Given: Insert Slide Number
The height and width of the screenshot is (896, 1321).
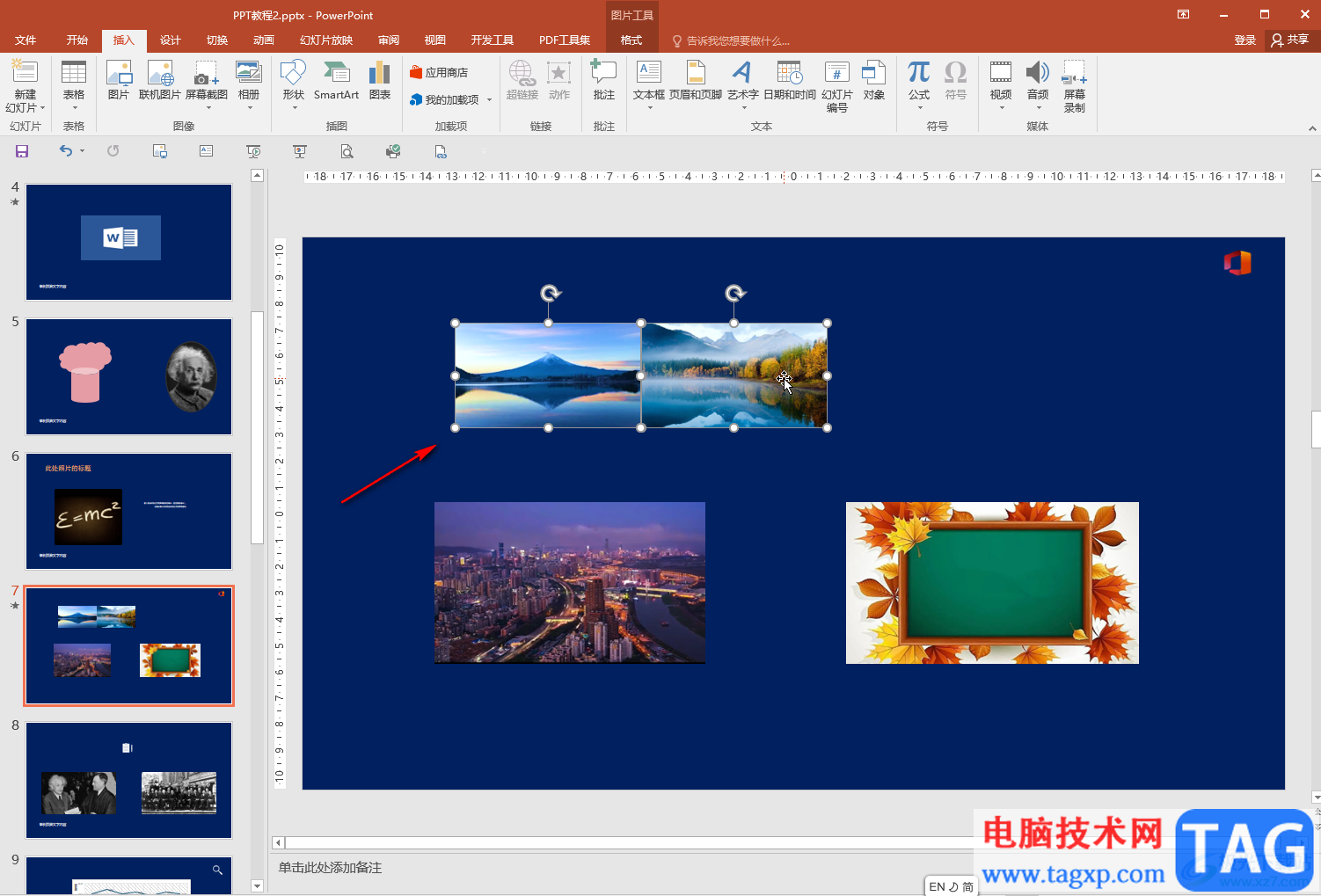Looking at the screenshot, I should (x=837, y=86).
